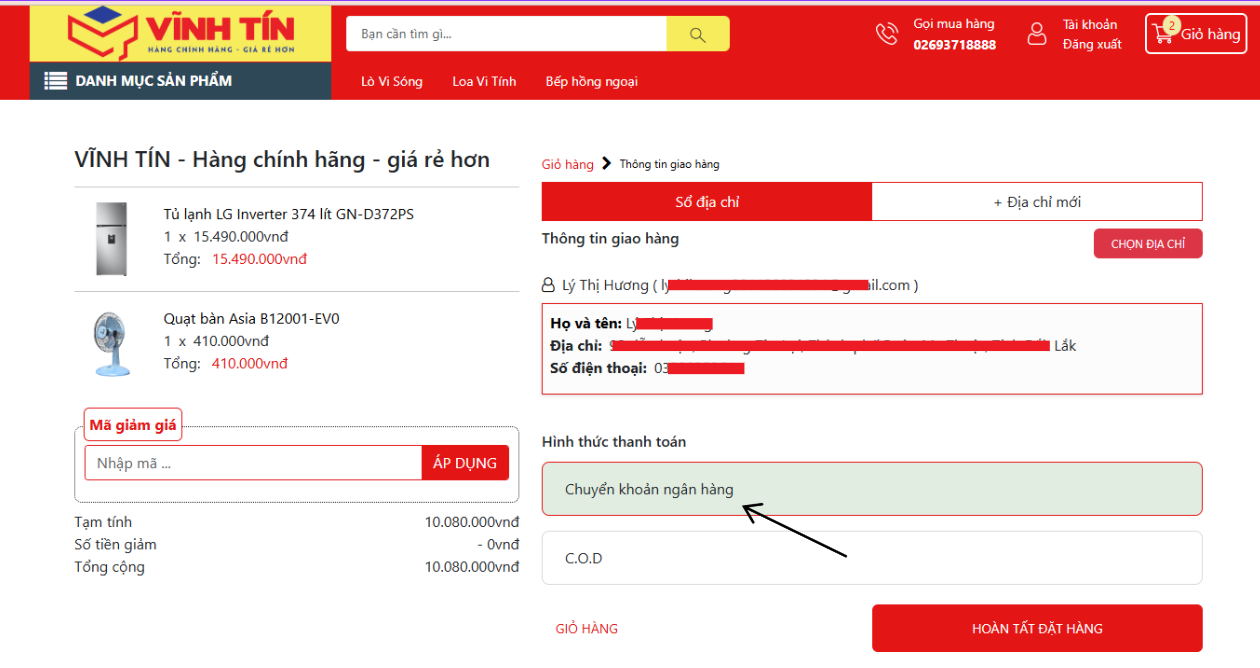Click the search magnifier button
The height and width of the screenshot is (668, 1260).
tap(698, 34)
